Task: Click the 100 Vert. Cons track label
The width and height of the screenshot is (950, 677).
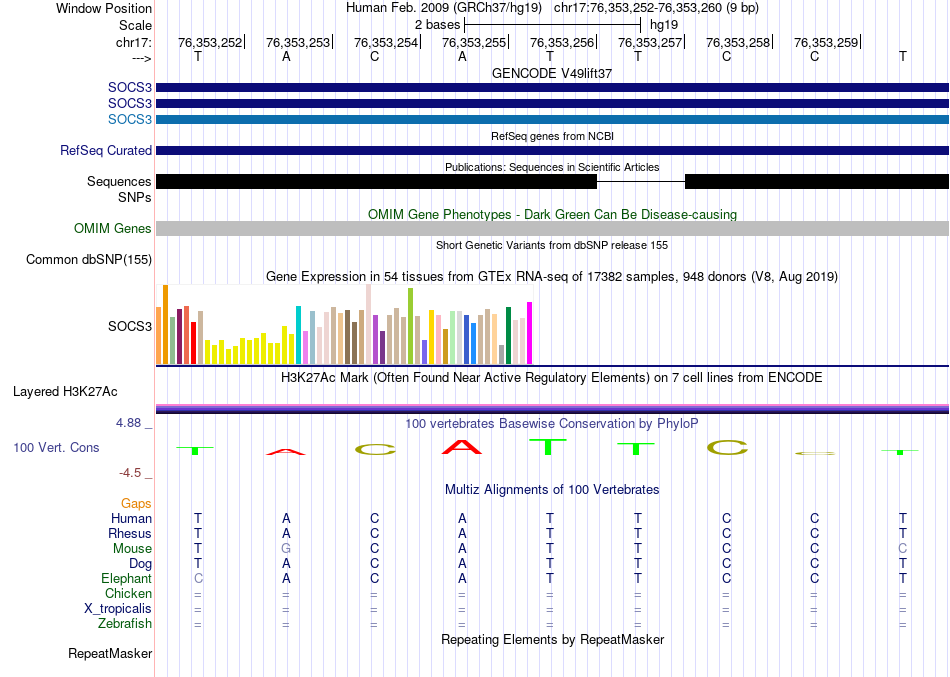Action: [56, 447]
